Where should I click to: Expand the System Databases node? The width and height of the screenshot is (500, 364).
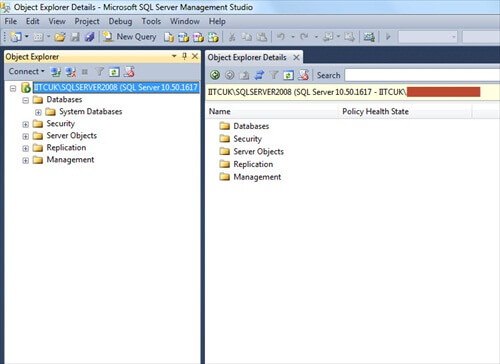pos(38,112)
